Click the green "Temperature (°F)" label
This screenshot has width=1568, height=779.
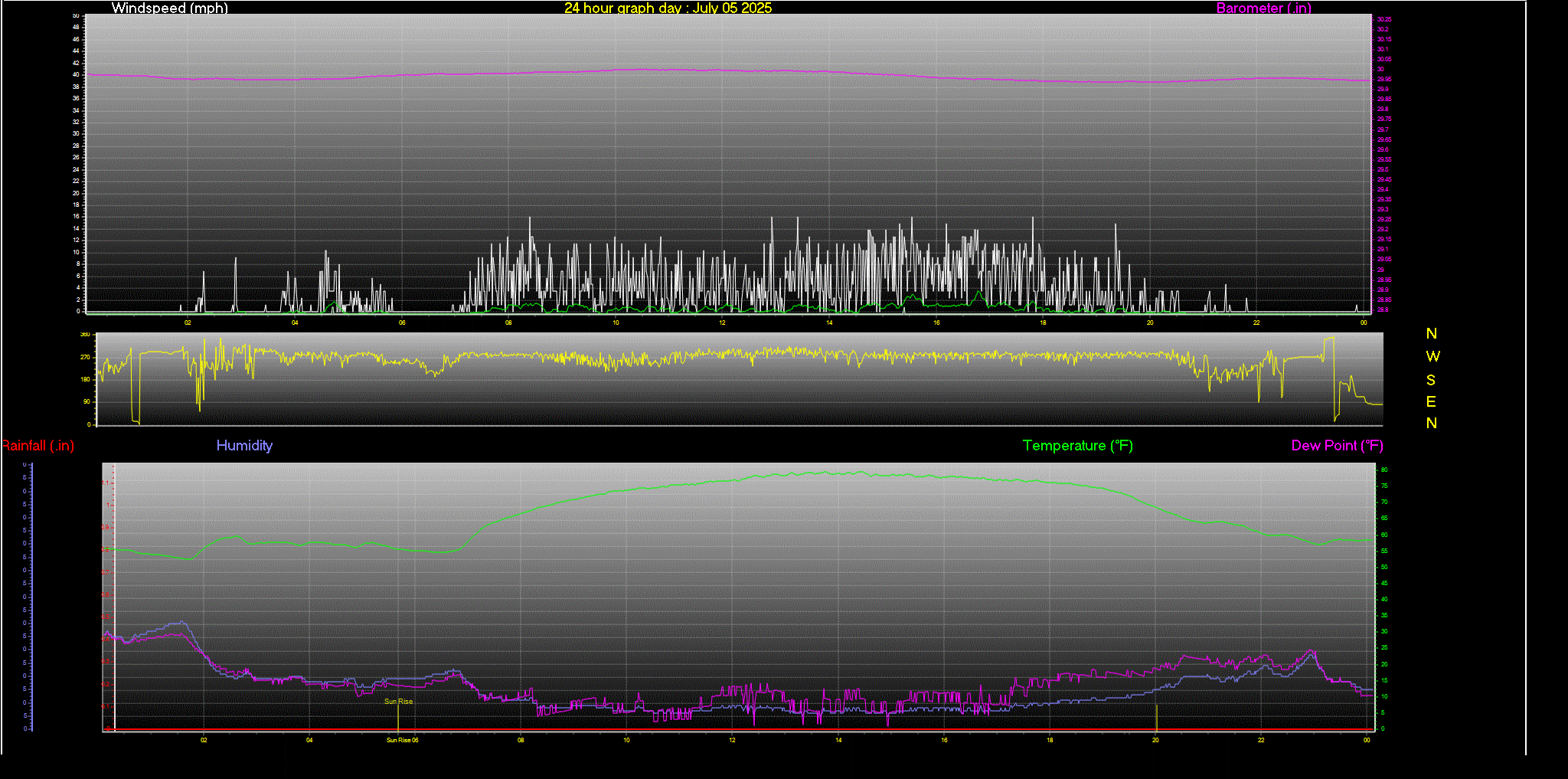pos(1077,446)
